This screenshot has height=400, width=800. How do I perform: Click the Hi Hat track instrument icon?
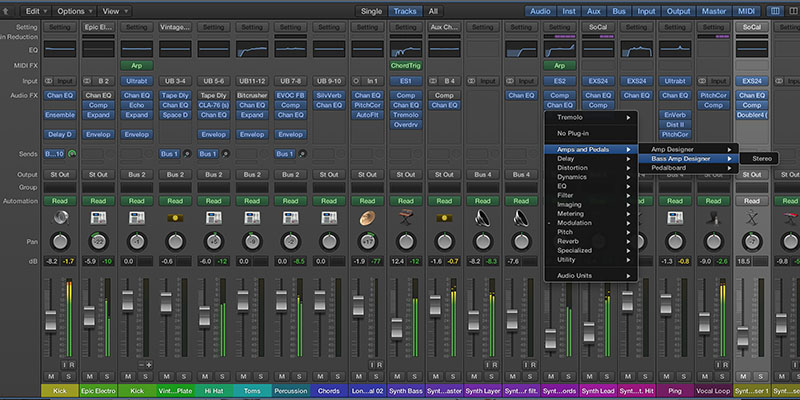213,217
